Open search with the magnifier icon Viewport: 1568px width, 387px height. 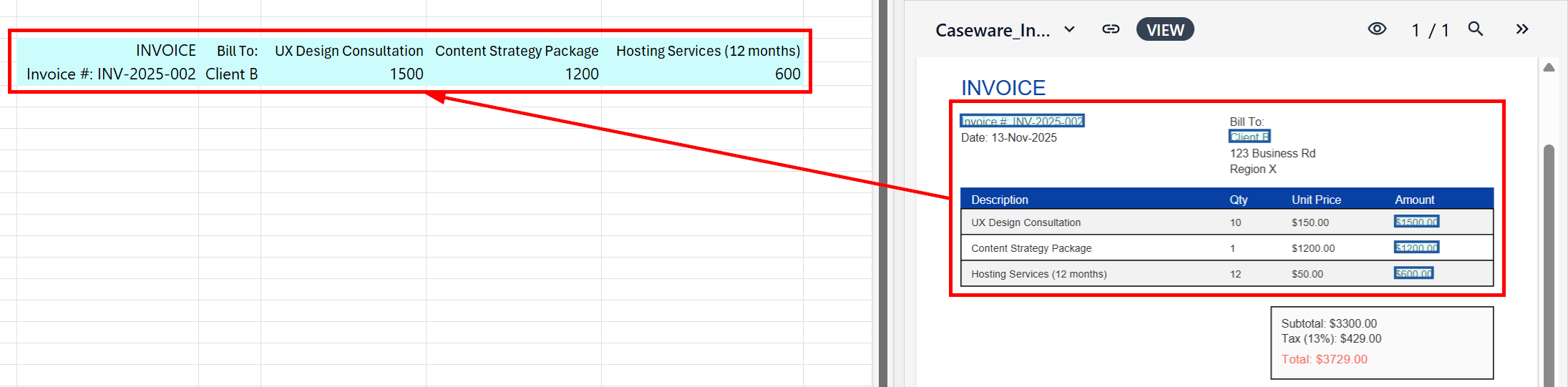click(1475, 29)
